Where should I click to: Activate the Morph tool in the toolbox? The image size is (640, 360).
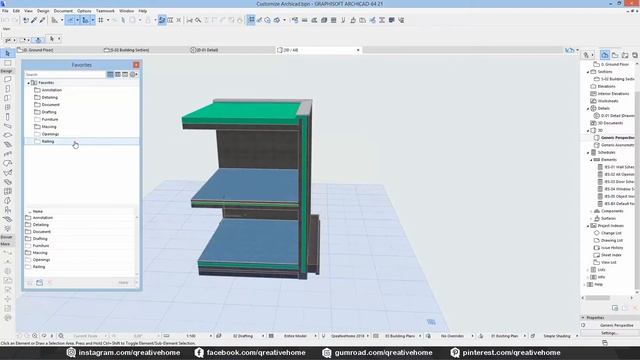(7, 201)
